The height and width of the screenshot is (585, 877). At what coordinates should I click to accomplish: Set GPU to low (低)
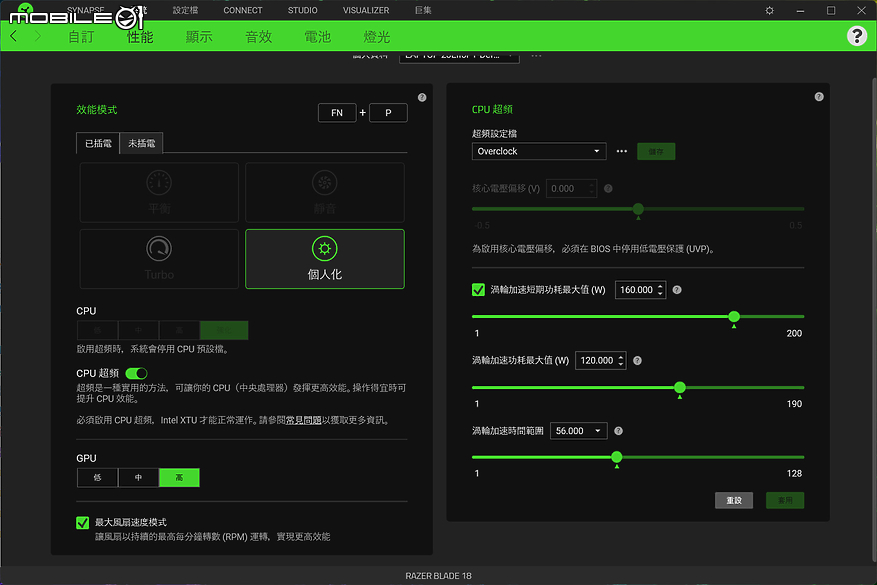click(97, 478)
